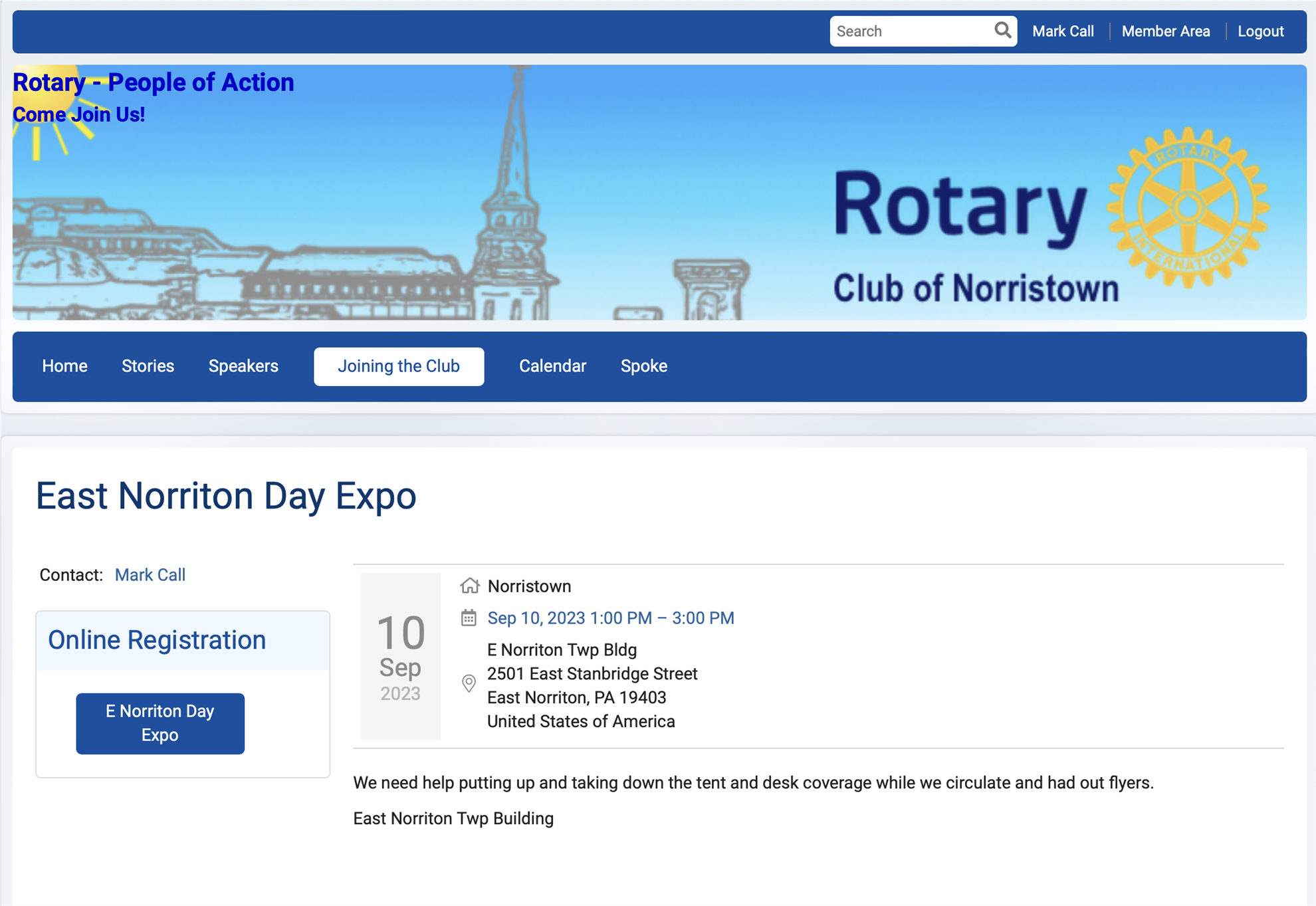Click the 2501 East Stanbridge Street line

tap(592, 673)
